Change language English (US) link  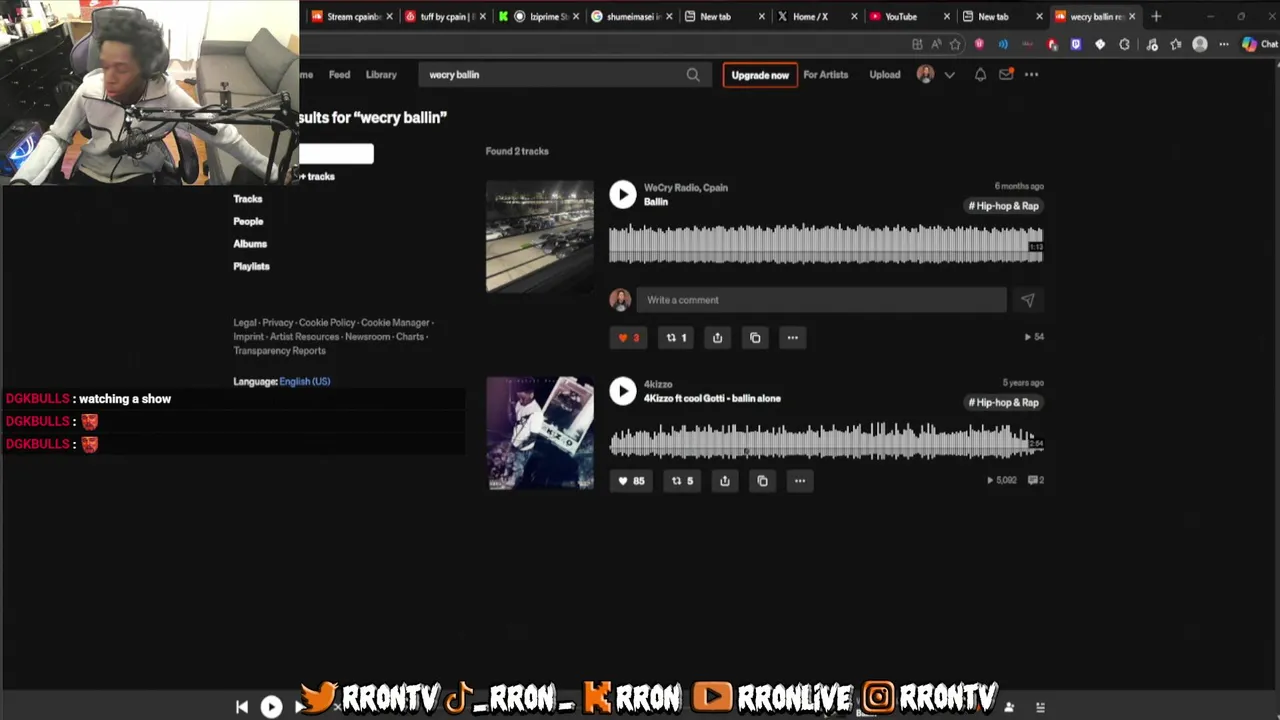click(x=304, y=381)
